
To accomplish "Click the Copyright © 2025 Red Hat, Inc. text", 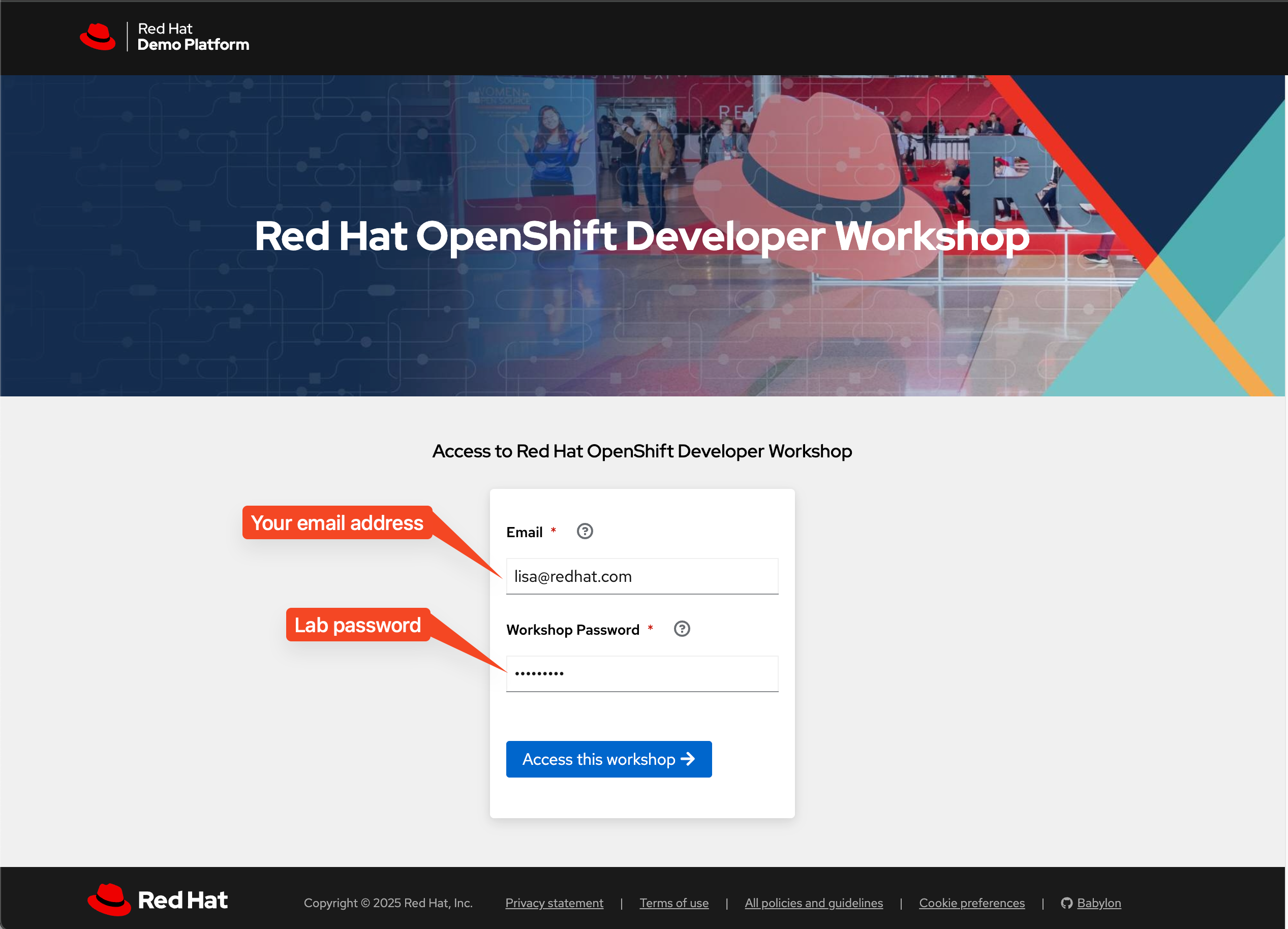I will click(x=388, y=903).
